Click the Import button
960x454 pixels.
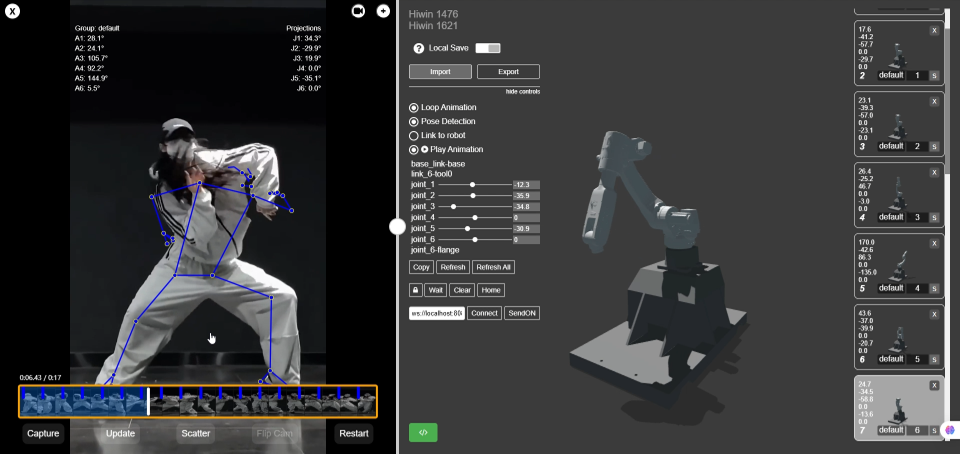440,72
